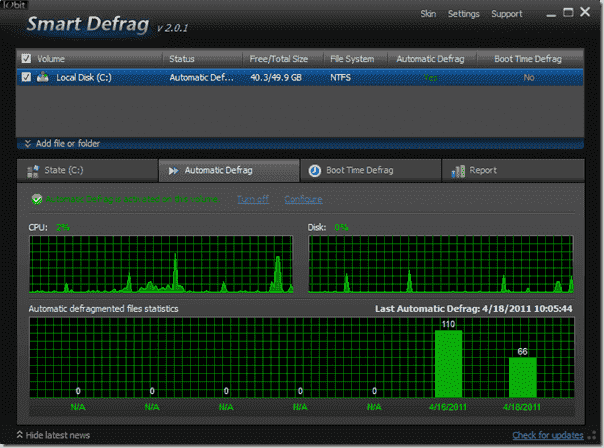Screen dimensions: 604x448
Task: Click 'Automatic defragmented files statistics' label
Action: [x=103, y=309]
